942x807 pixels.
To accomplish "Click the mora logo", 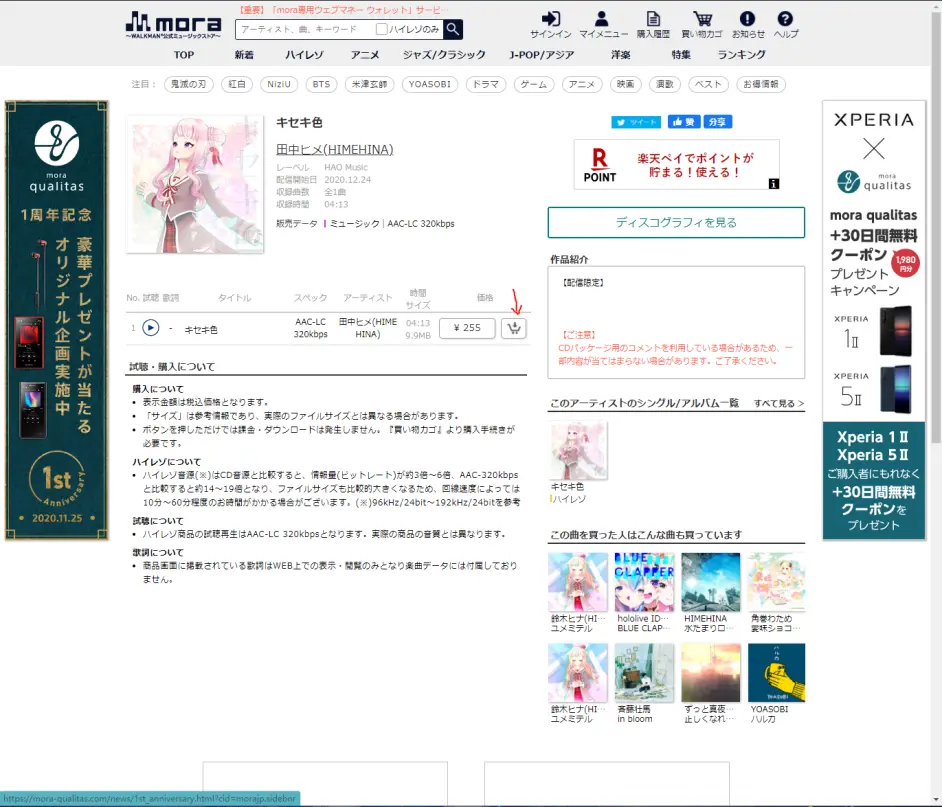I will [173, 25].
